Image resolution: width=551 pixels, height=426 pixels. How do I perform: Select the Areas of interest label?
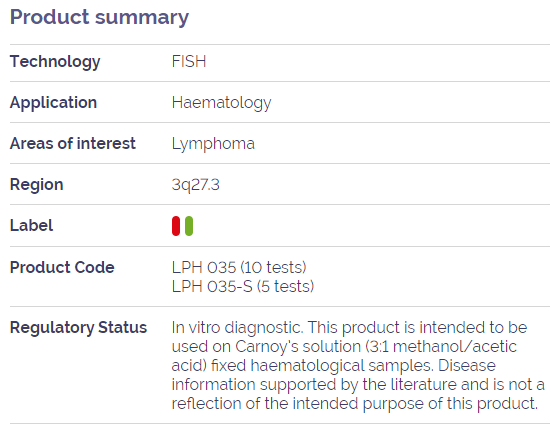(73, 143)
